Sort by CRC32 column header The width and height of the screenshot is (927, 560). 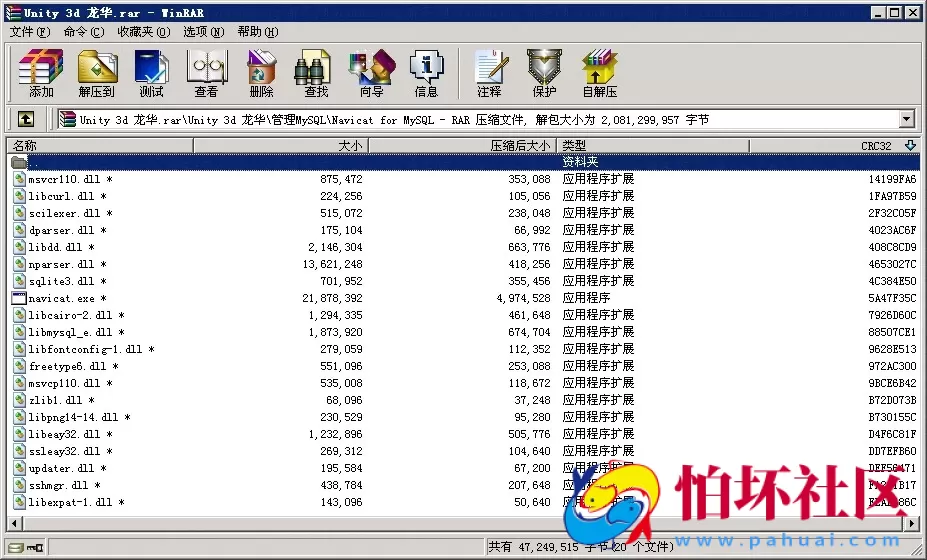point(834,145)
